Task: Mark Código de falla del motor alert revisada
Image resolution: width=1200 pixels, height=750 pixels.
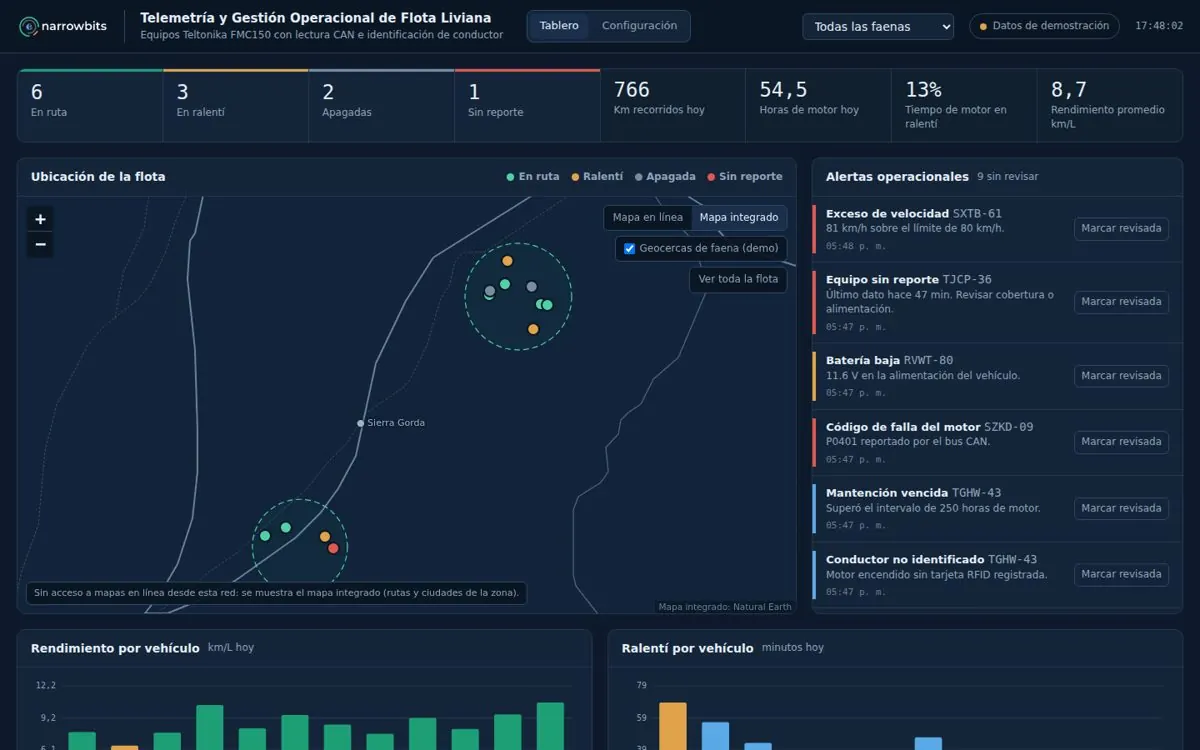Action: (x=1121, y=441)
